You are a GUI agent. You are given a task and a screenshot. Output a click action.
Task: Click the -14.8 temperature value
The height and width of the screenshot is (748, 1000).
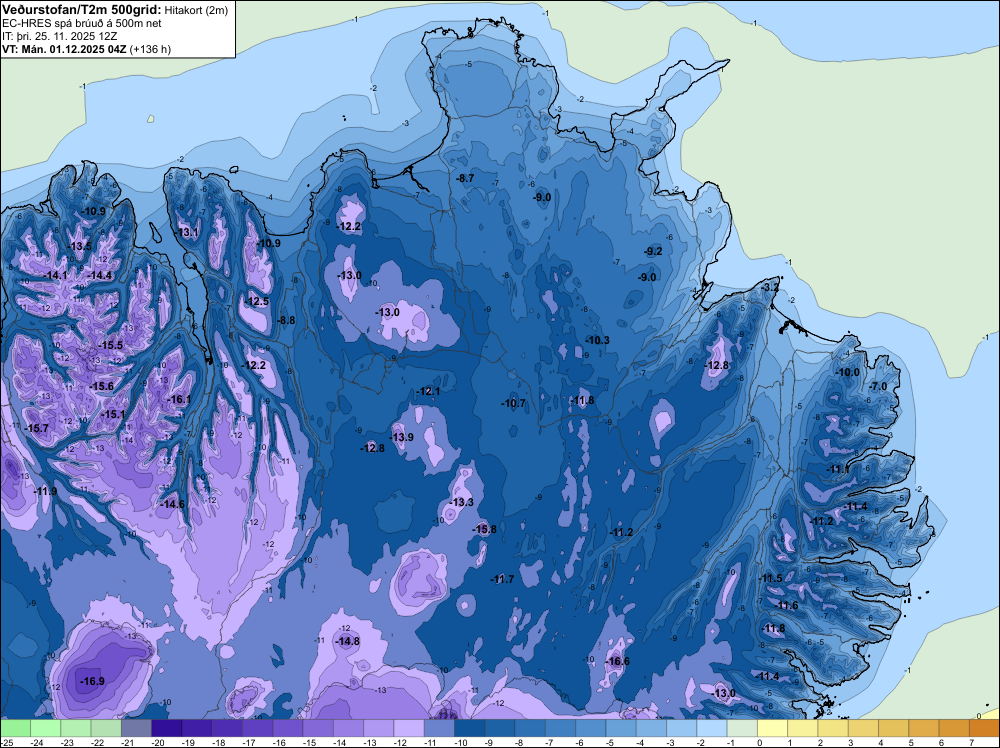point(348,642)
